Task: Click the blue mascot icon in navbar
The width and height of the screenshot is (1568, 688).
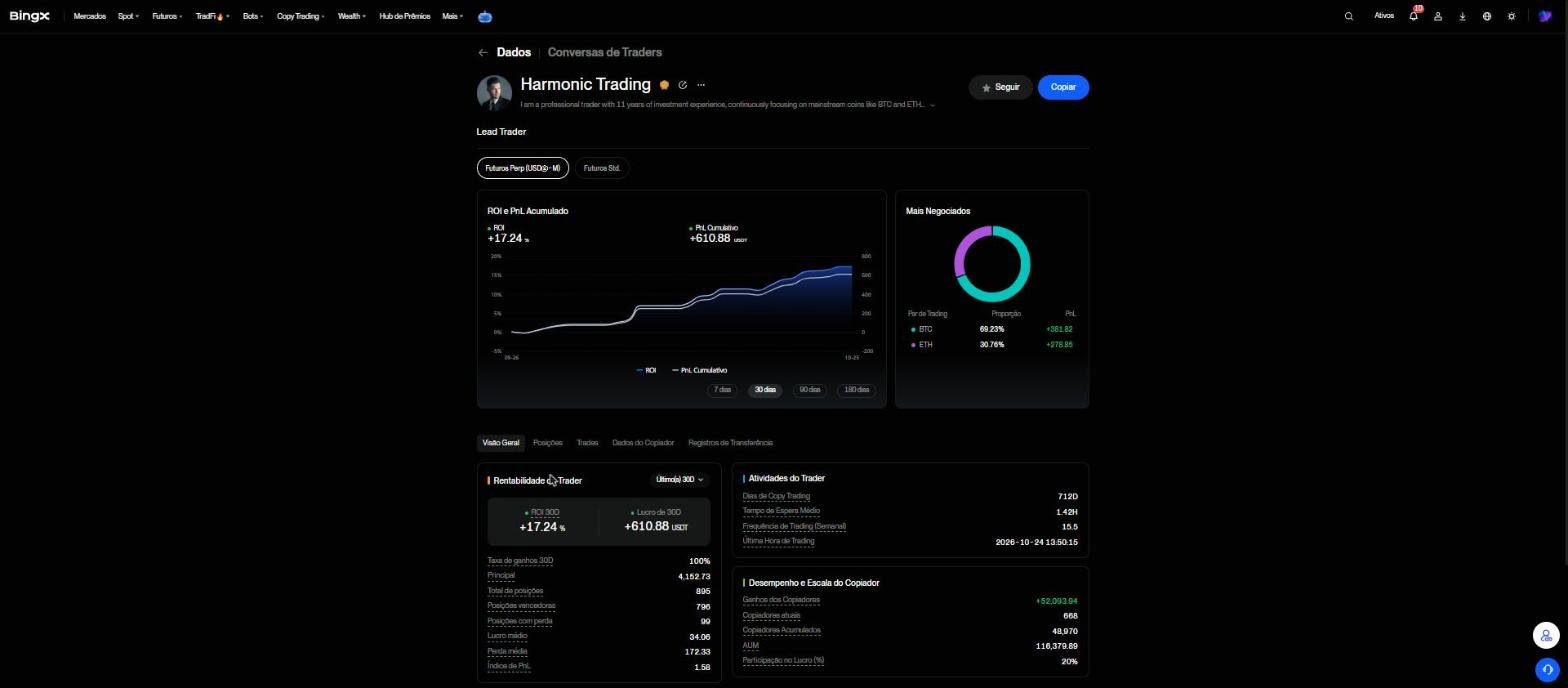Action: tap(485, 16)
